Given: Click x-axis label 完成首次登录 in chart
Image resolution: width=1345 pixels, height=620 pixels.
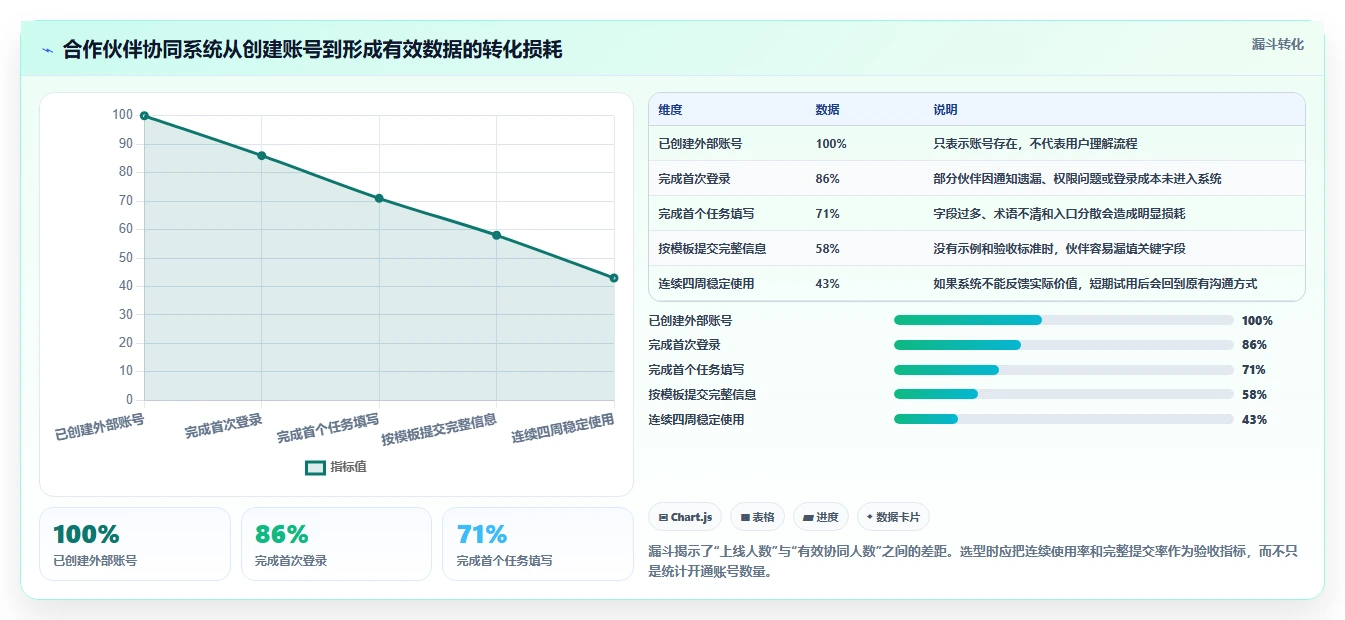Looking at the screenshot, I should 223,427.
